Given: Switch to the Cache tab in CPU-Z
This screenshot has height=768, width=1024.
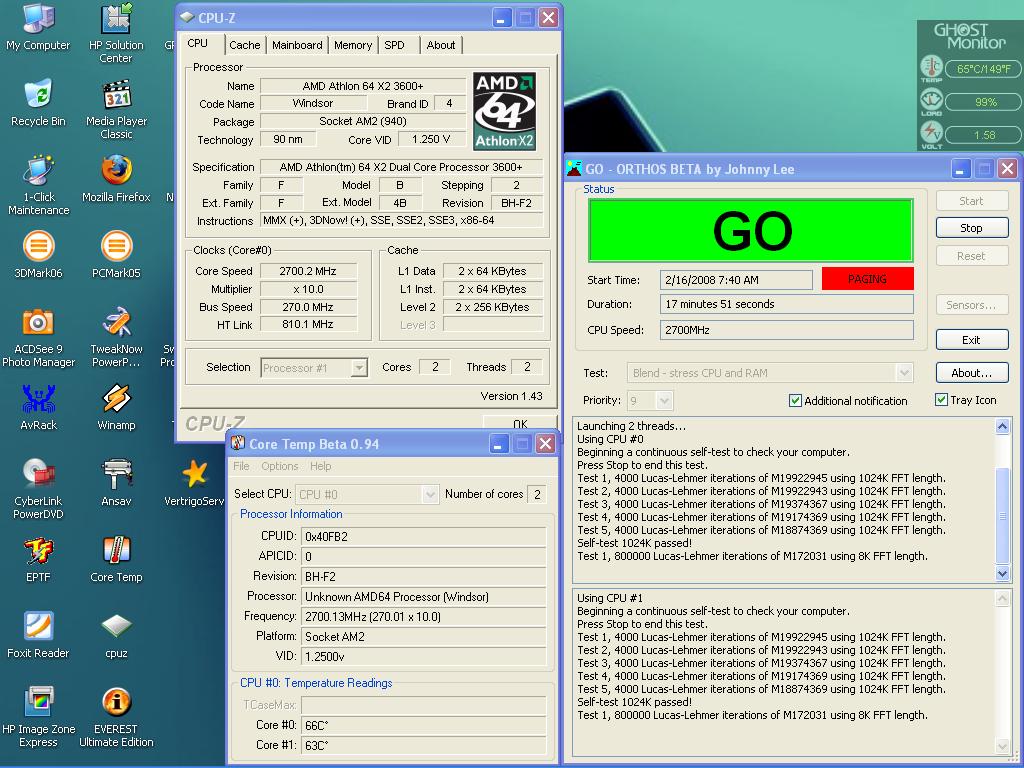Looking at the screenshot, I should pos(245,45).
